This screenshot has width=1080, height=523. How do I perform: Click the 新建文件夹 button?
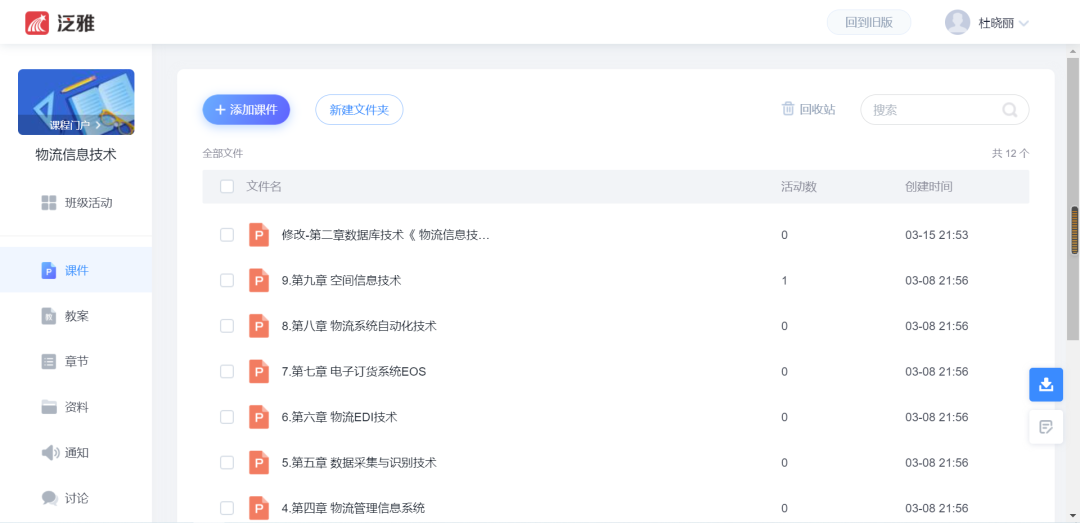tap(359, 110)
